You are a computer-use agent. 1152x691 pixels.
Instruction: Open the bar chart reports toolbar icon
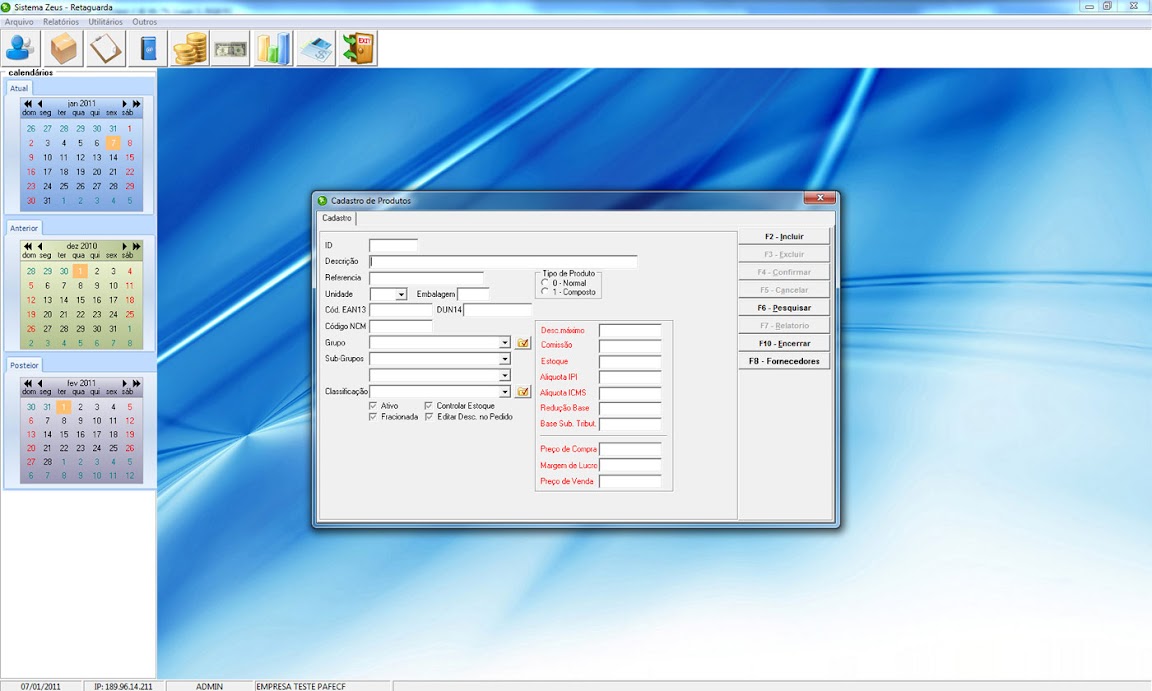coord(273,49)
